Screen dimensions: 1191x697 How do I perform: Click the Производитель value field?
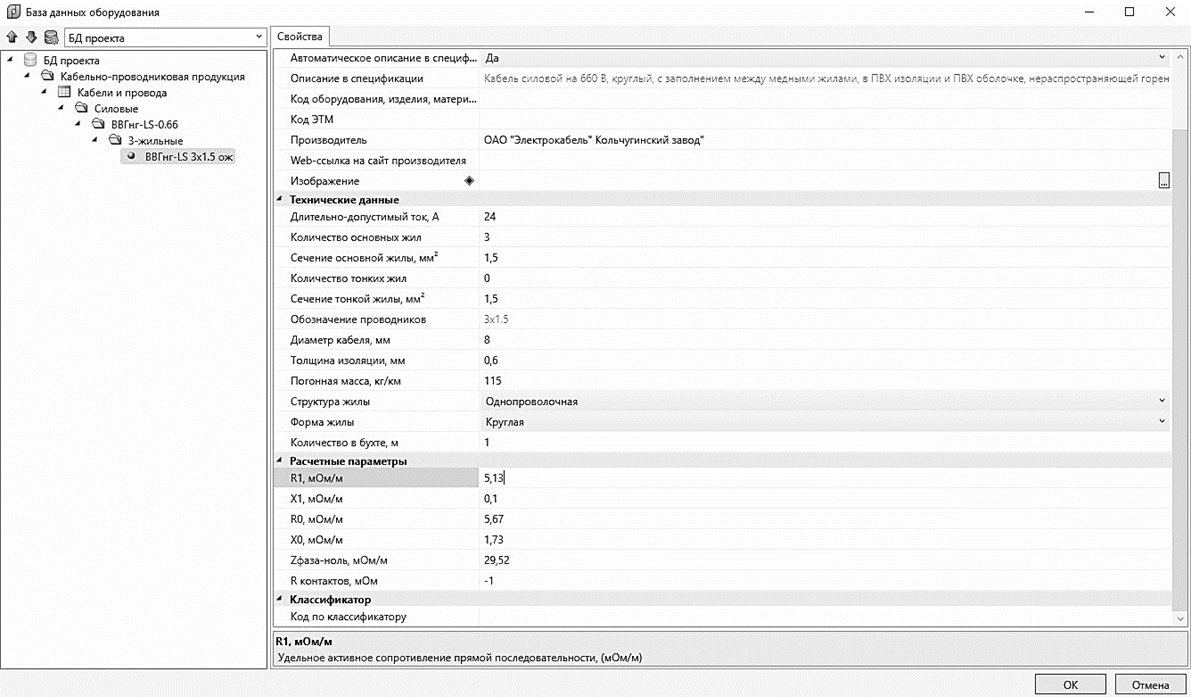820,140
